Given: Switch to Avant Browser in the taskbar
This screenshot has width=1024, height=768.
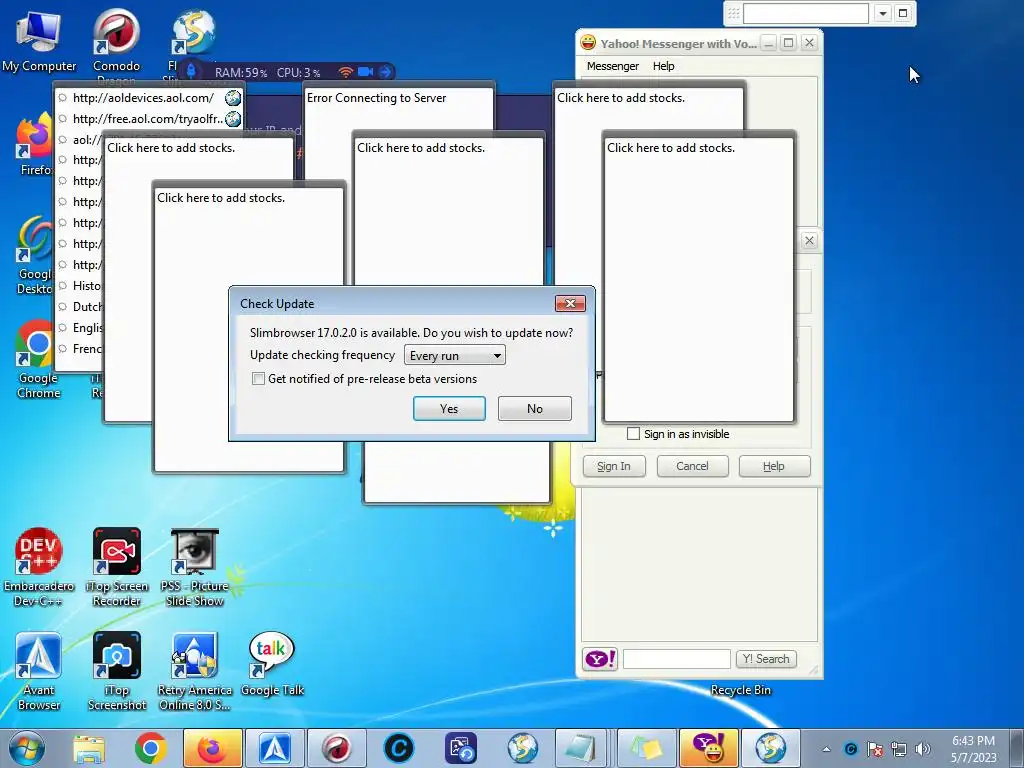Looking at the screenshot, I should (x=275, y=748).
